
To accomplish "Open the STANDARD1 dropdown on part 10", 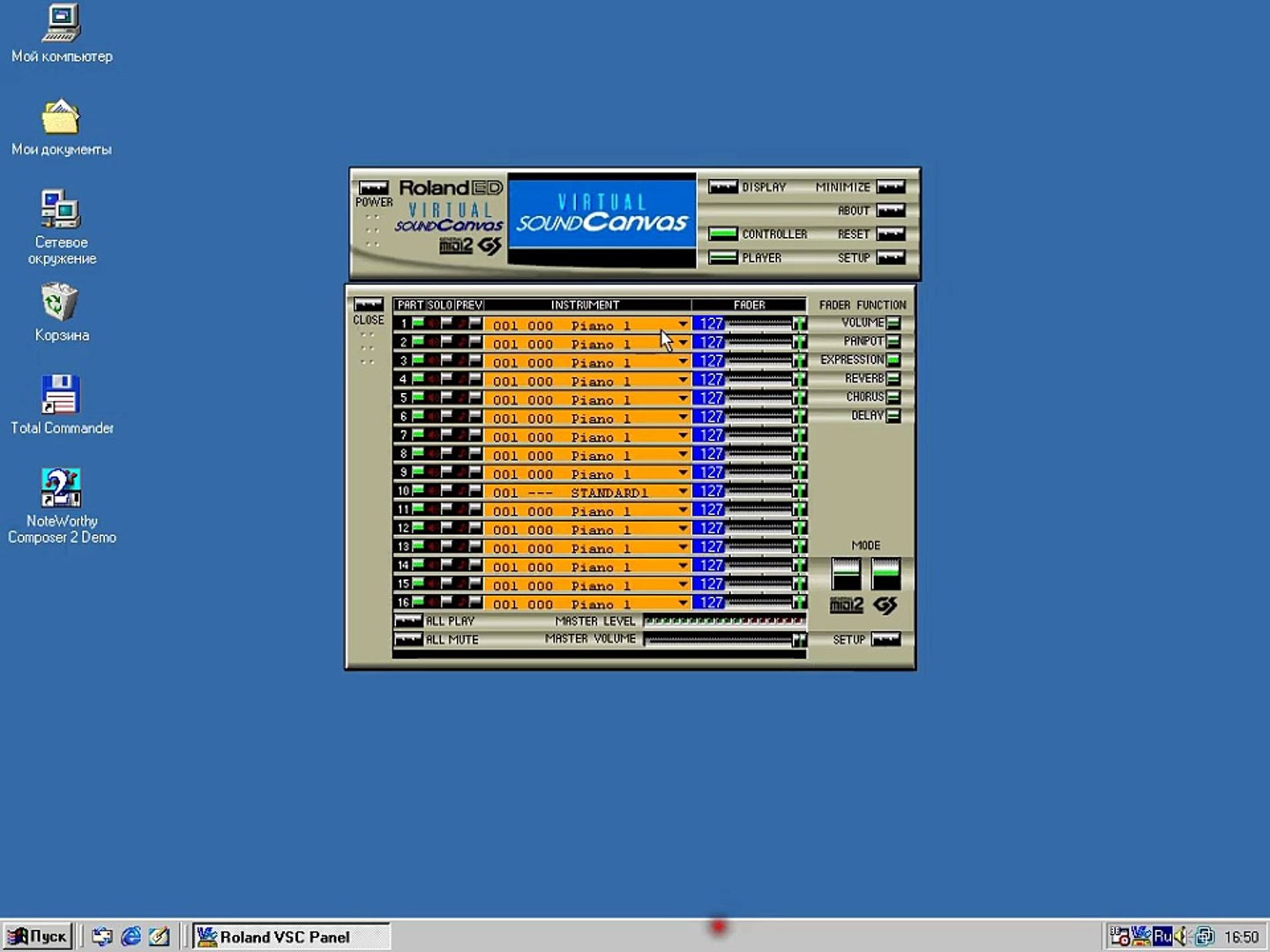I will pos(683,491).
